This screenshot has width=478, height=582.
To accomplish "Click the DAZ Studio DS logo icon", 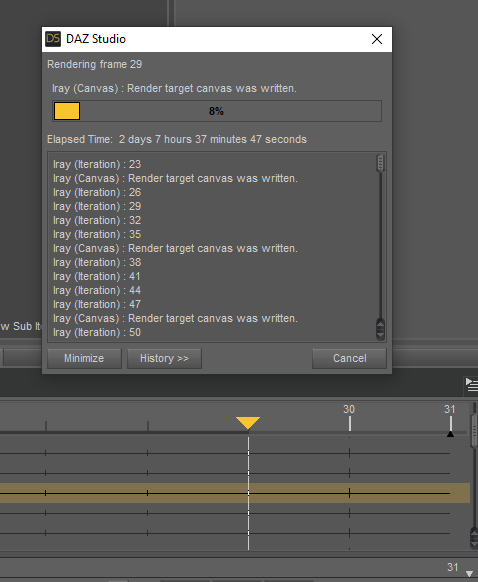I will (53, 39).
